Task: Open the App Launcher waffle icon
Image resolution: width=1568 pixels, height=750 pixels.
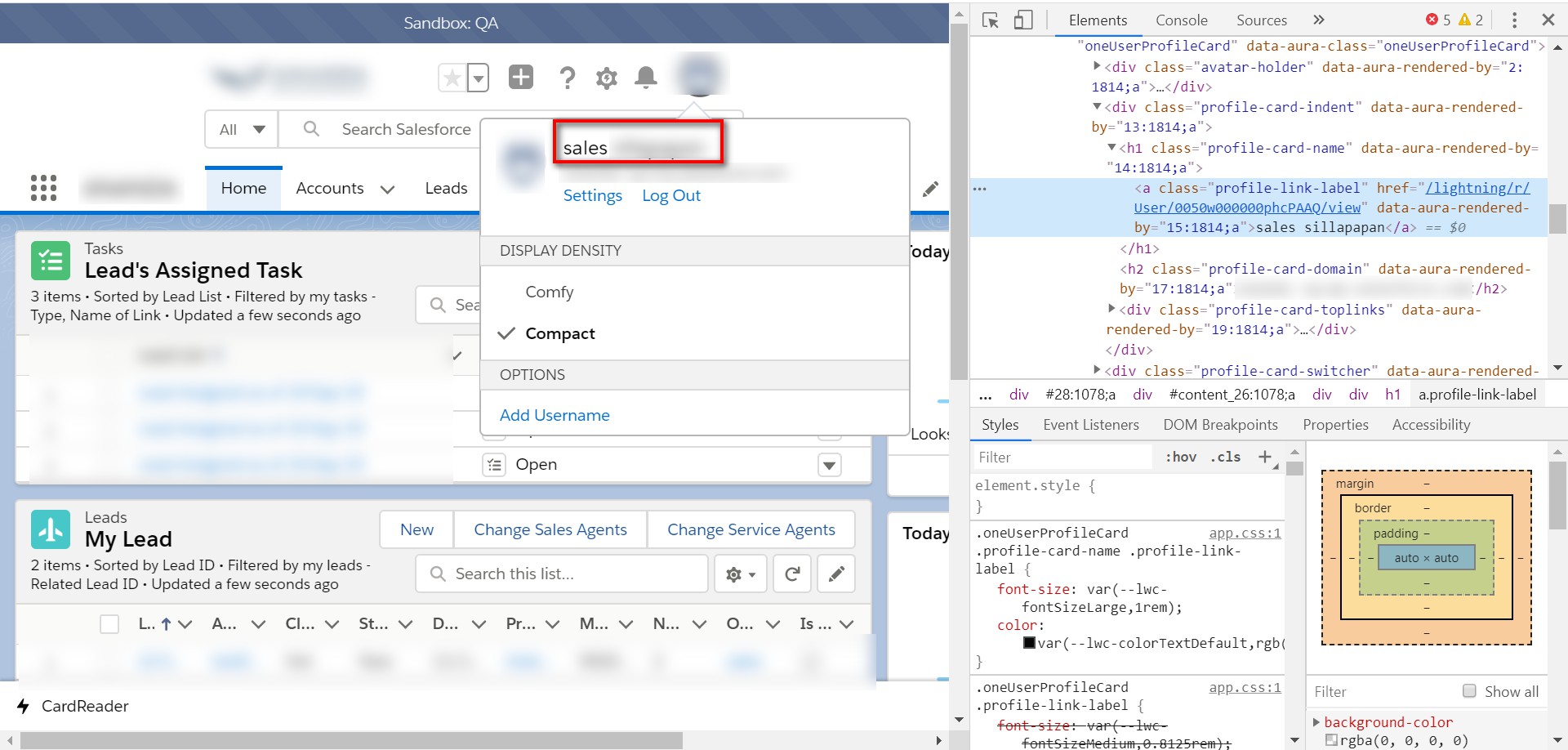Action: click(x=43, y=188)
